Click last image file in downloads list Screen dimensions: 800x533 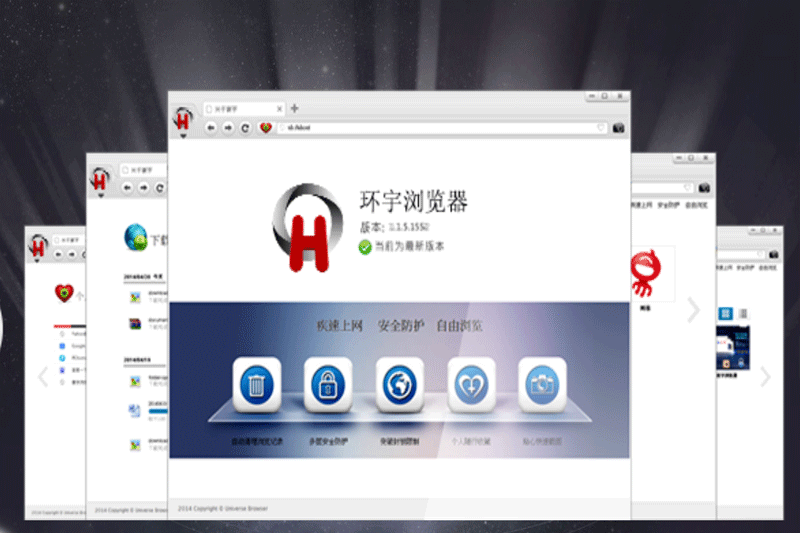point(135,445)
